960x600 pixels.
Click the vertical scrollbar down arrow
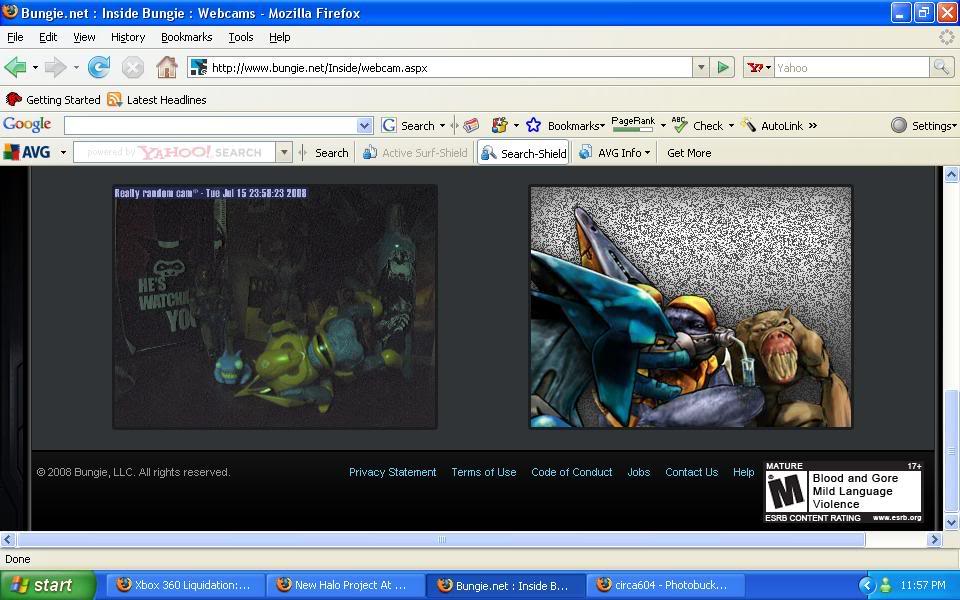pyautogui.click(x=951, y=522)
